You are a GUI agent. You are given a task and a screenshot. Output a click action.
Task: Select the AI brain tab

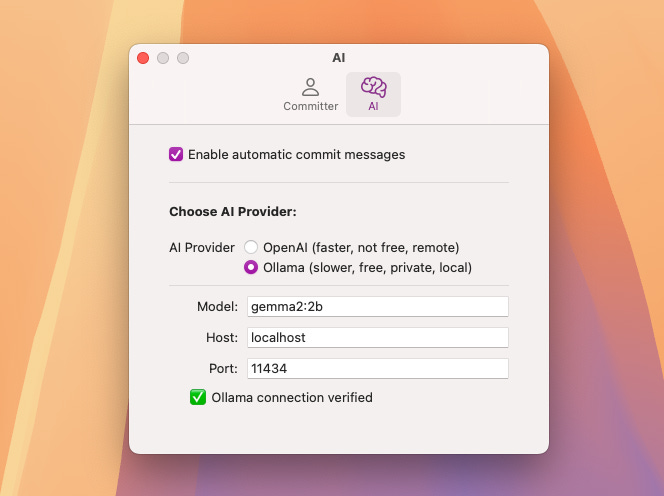coord(373,94)
